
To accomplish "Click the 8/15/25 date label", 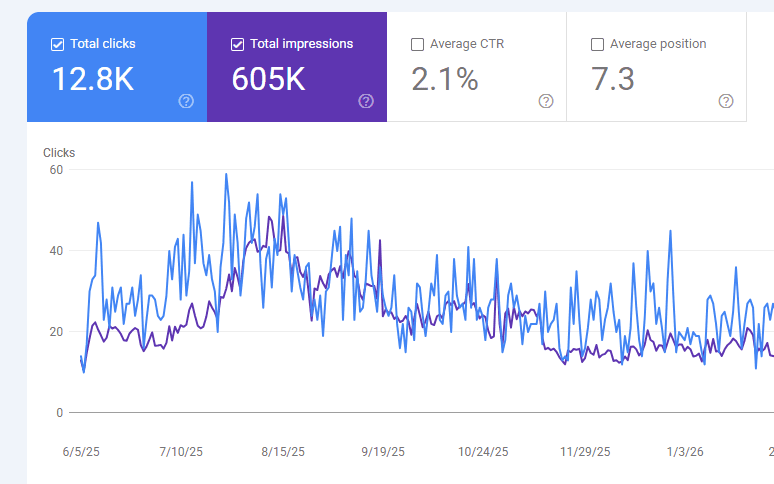I will tap(283, 451).
